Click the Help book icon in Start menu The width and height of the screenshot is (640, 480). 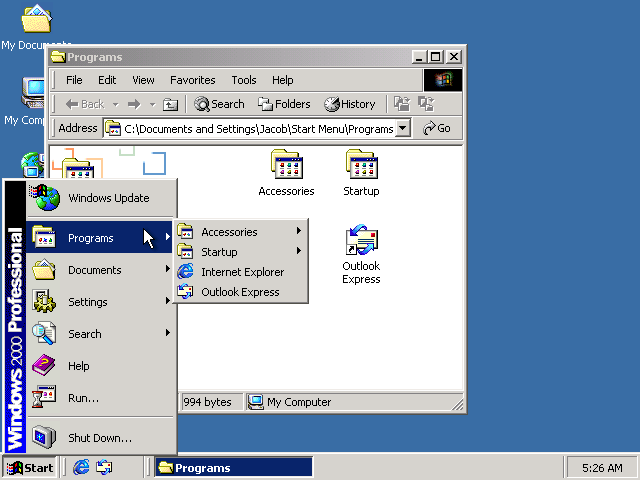coord(44,365)
